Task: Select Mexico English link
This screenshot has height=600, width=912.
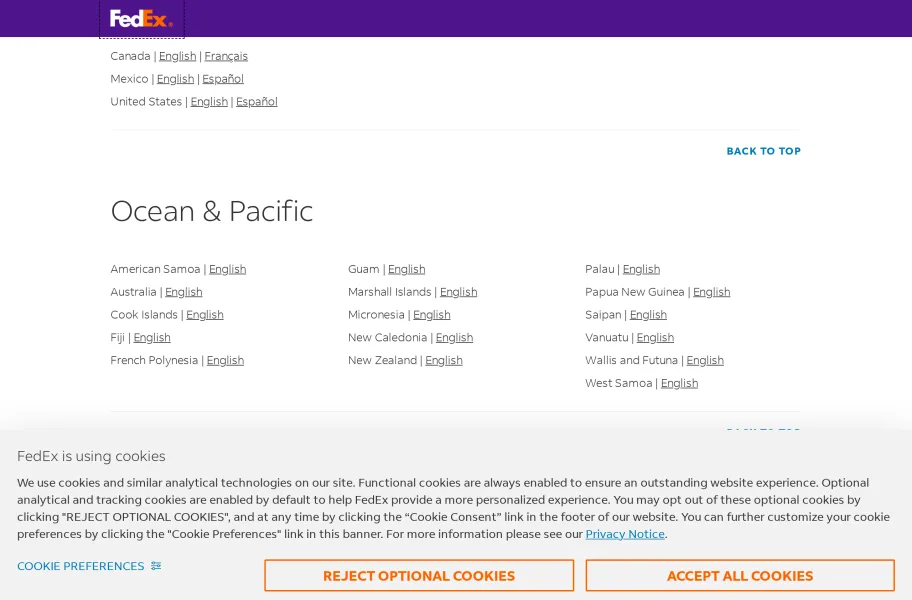Action: 175,78
